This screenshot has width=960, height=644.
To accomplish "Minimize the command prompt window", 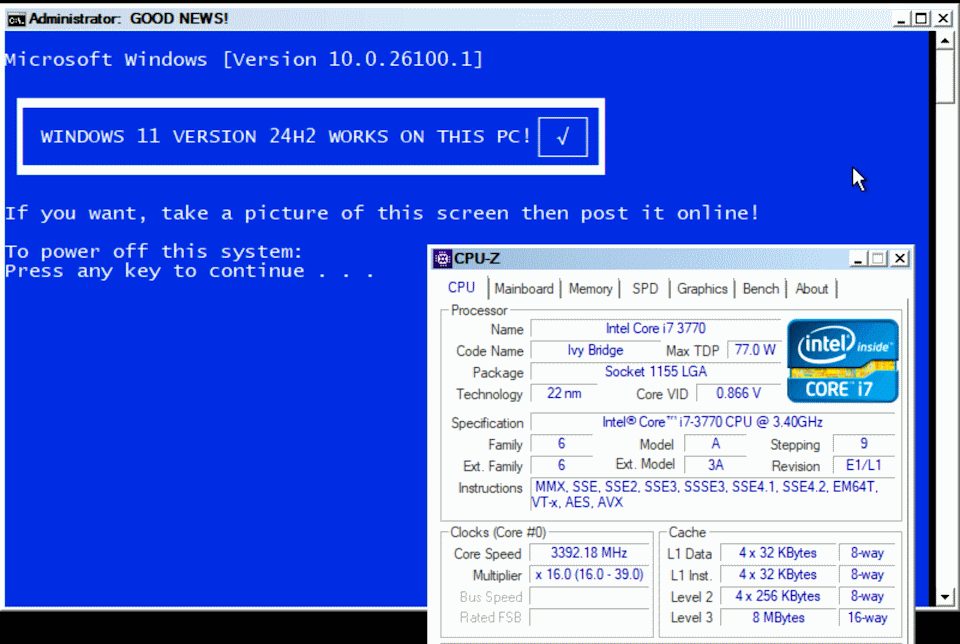I will (901, 20).
